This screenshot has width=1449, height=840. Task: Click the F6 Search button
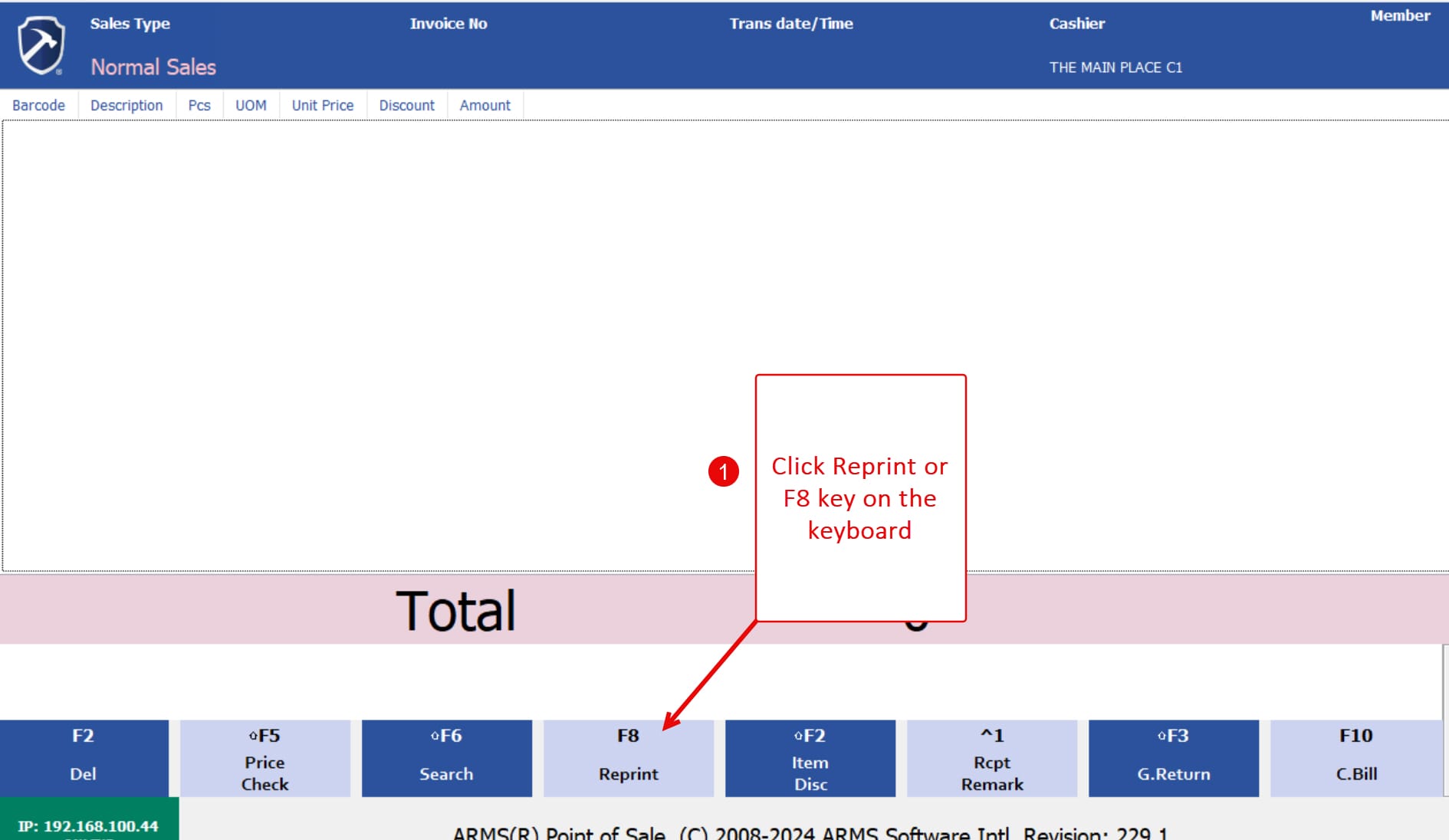coord(446,759)
